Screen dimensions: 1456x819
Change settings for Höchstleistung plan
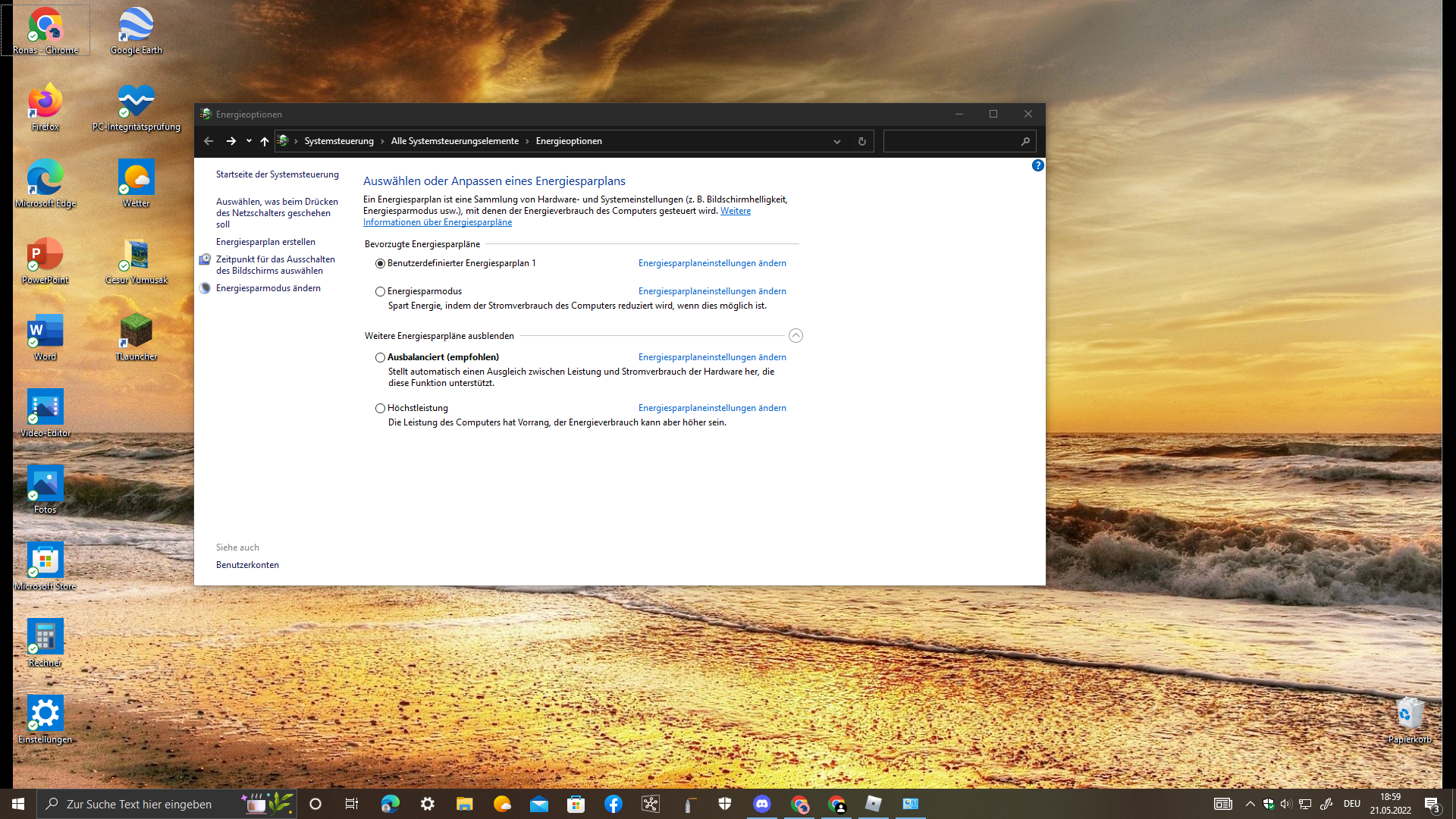coord(711,408)
